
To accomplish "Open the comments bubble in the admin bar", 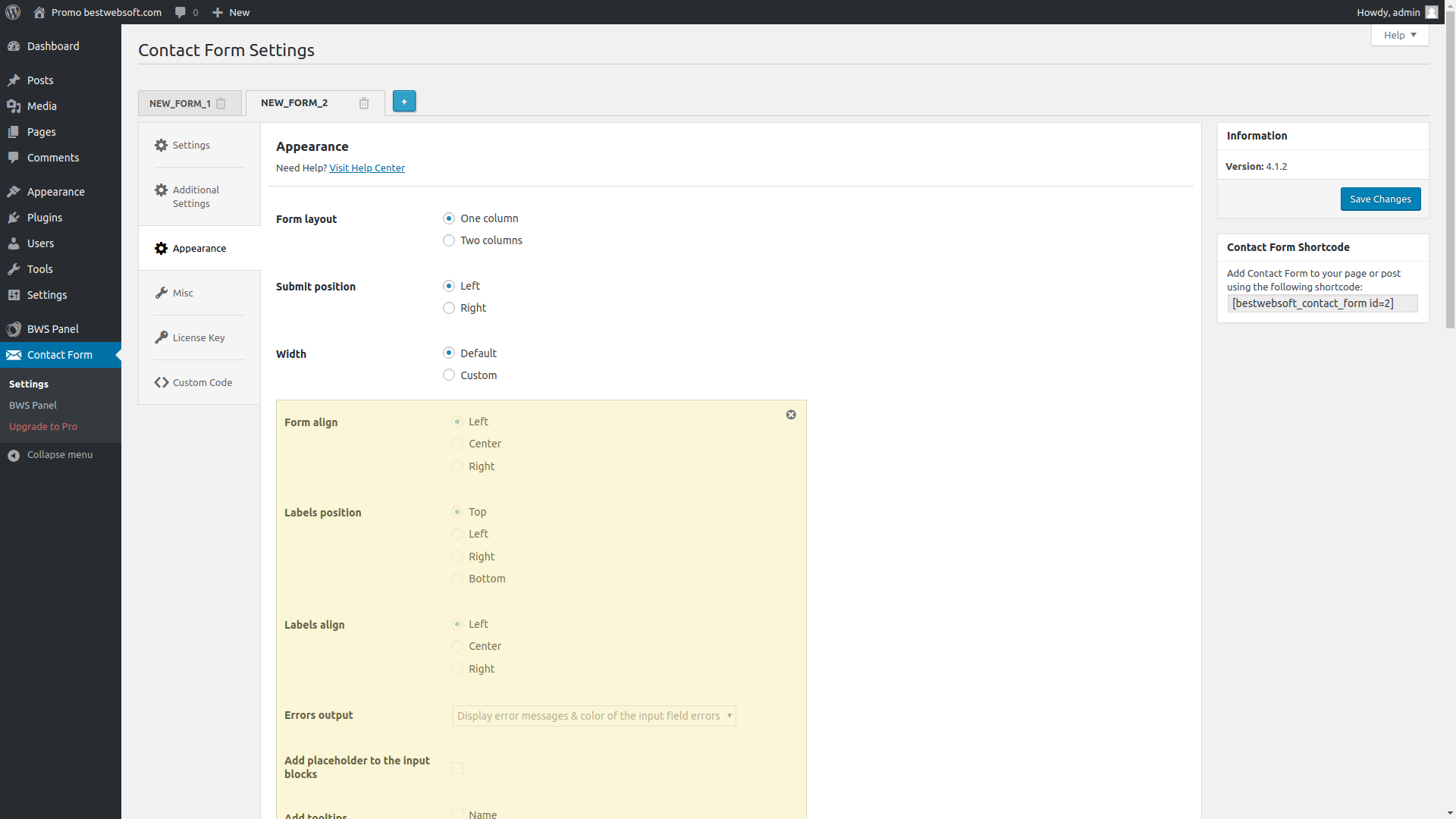I will 180,12.
